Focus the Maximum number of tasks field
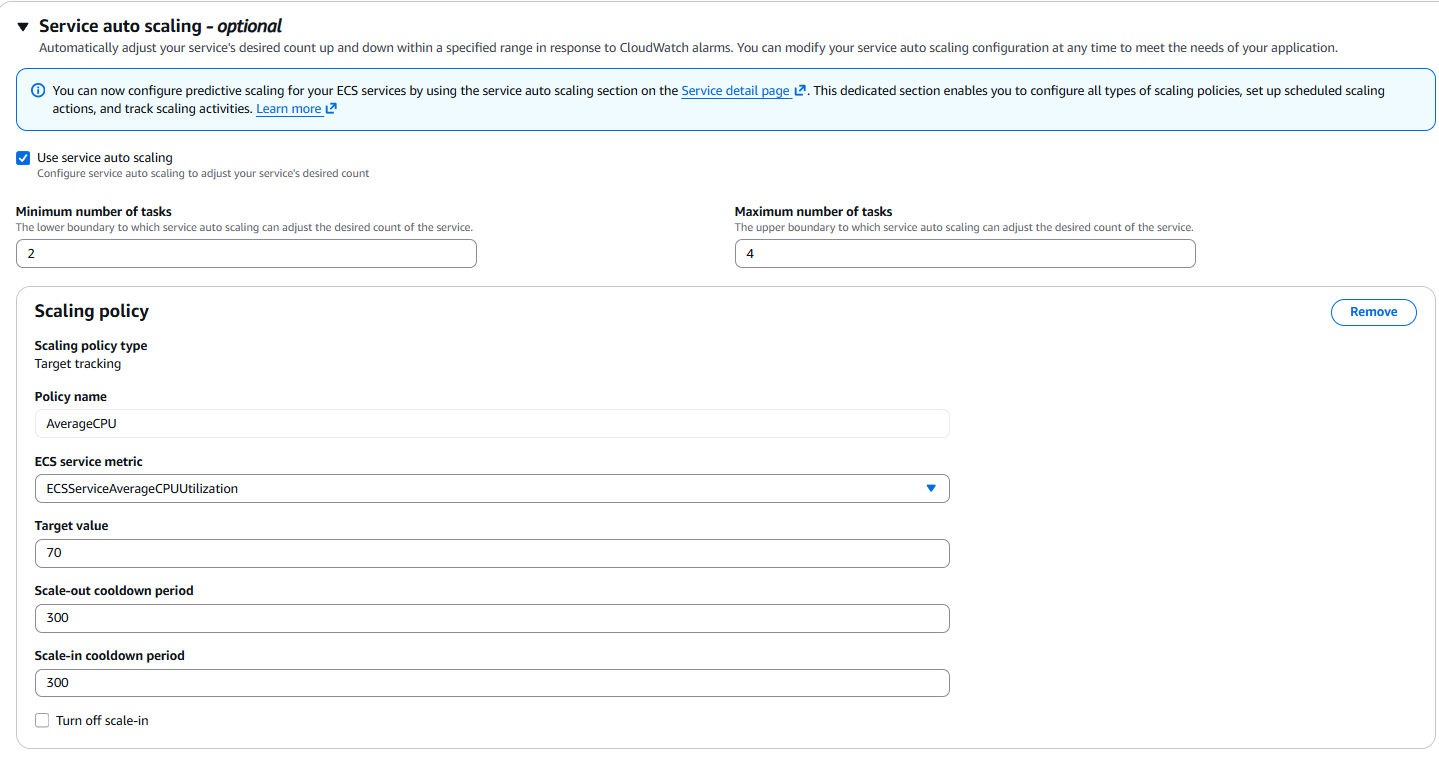 pyautogui.click(x=964, y=254)
